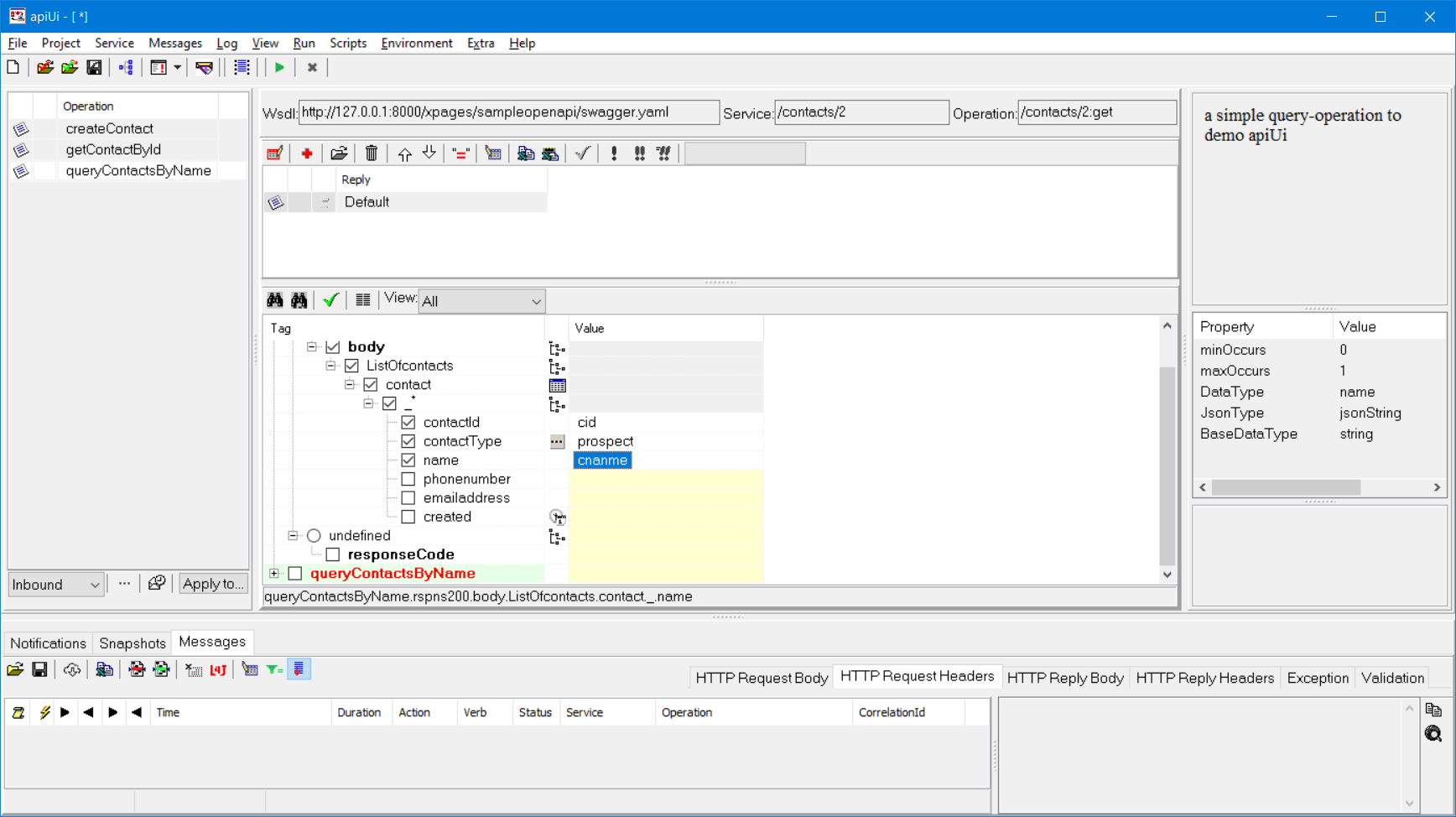This screenshot has height=817, width=1456.
Task: Click the red bracketed number icon in log toolbar
Action: 218,669
